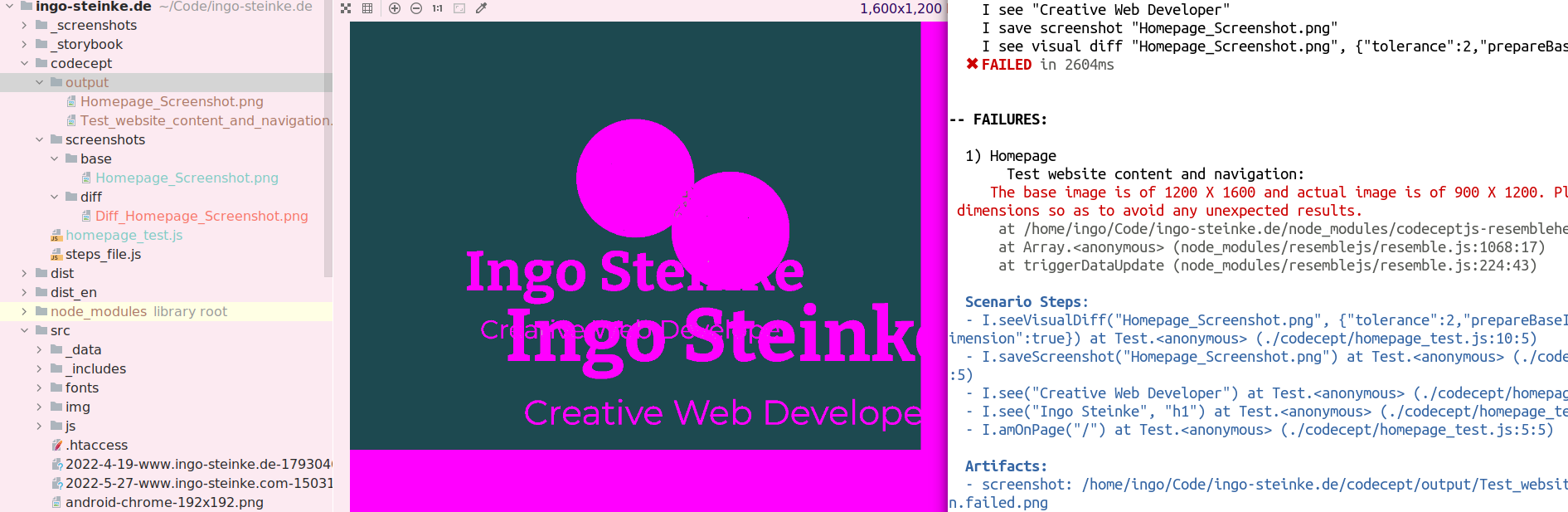Screen dimensions: 1568x512
Task: Select the 2022-5-27-www.ingo-steinke.com file
Action: tap(199, 483)
